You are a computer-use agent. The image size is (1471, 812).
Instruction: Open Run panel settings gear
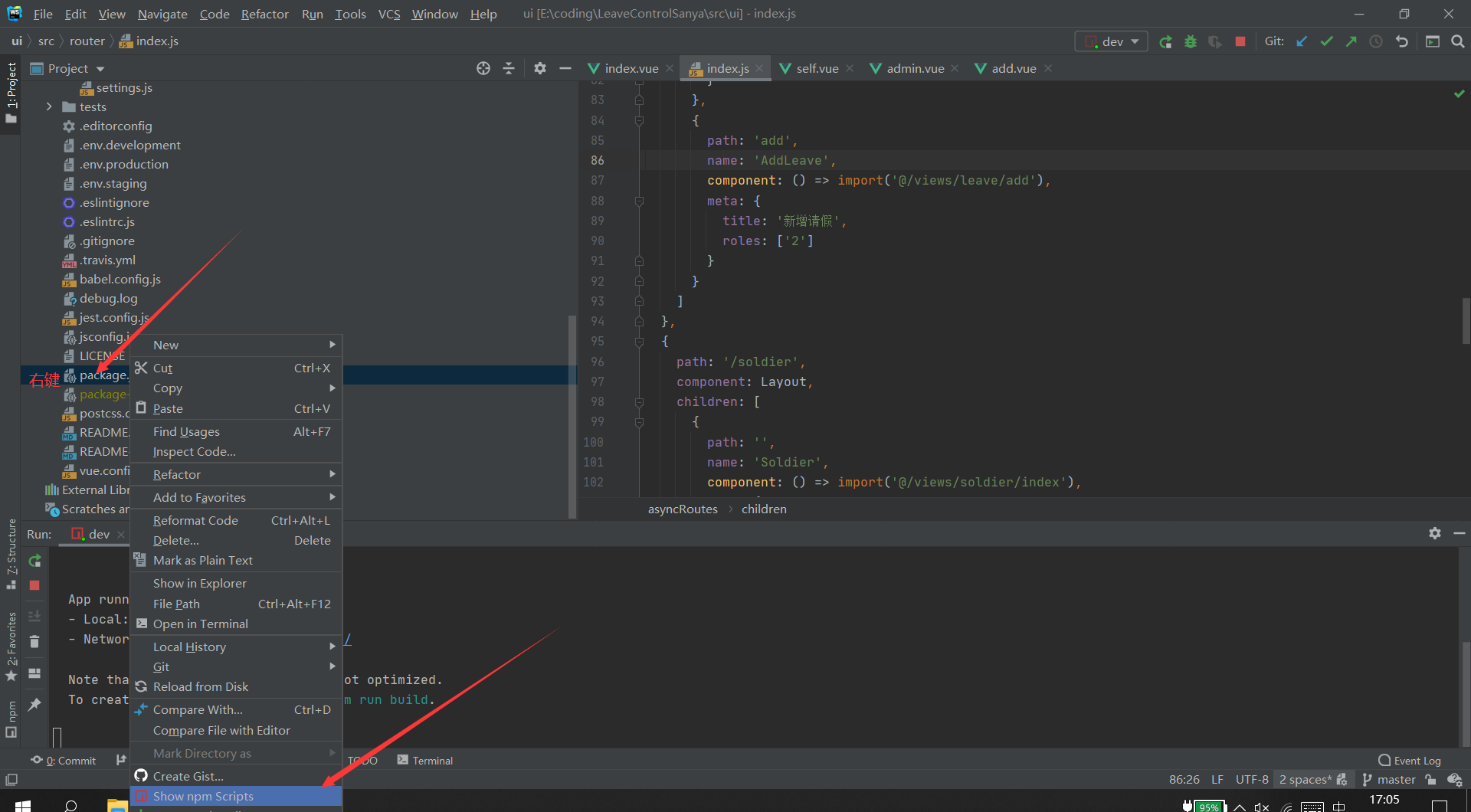click(1435, 533)
